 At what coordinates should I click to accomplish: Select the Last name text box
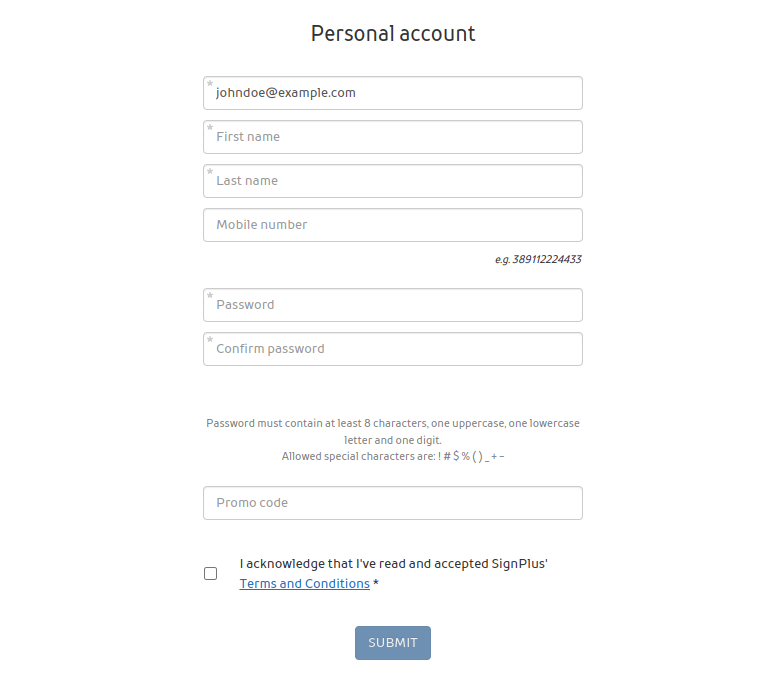(392, 181)
